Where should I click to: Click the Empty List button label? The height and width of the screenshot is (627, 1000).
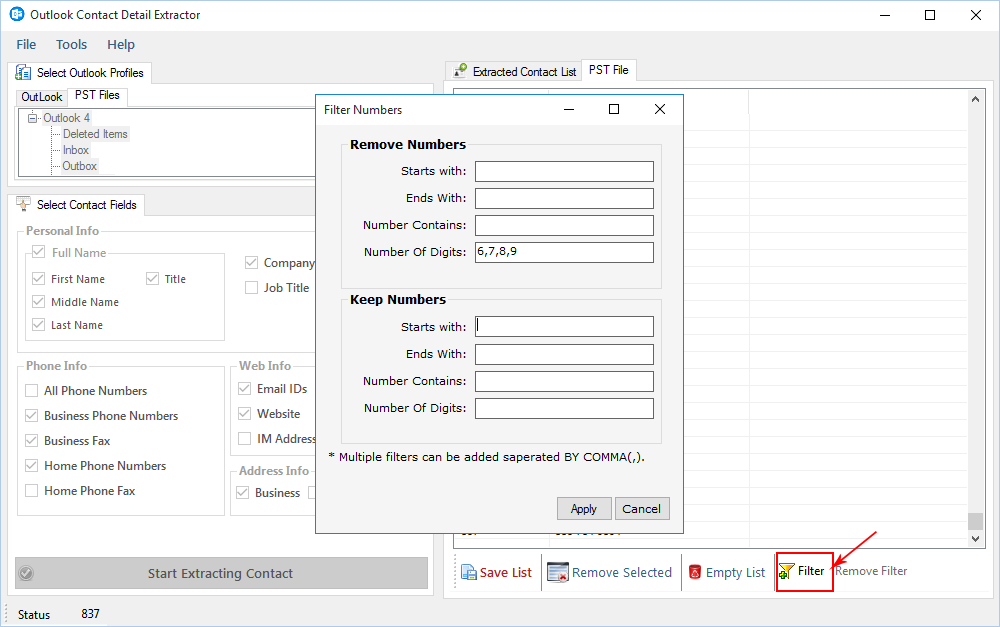(735, 573)
